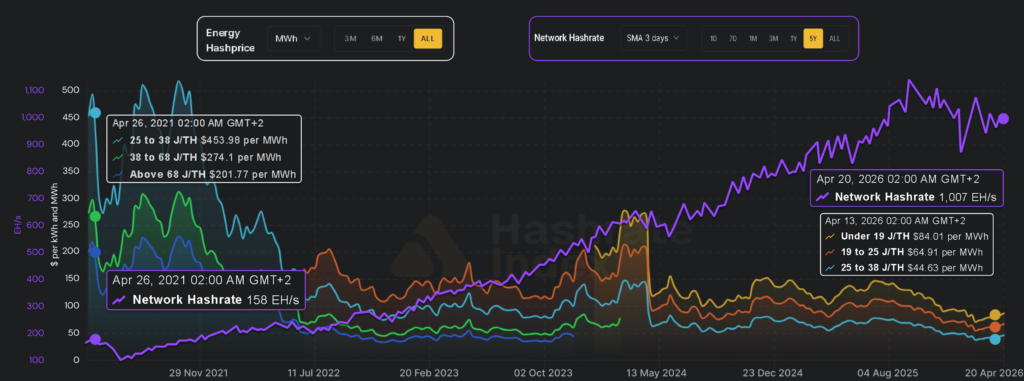The height and width of the screenshot is (381, 1024).
Task: Click 'Network Hashrate 158 EH/s' tooltip text
Action: (x=216, y=300)
